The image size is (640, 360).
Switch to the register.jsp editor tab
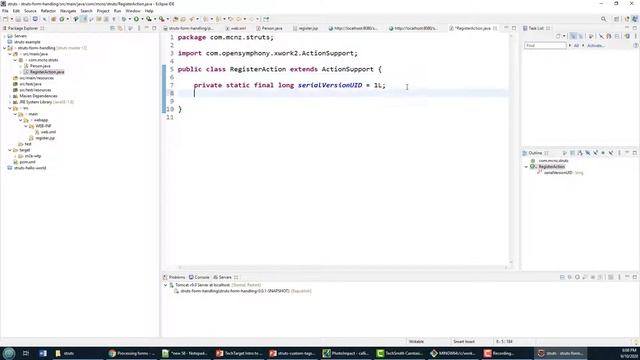click(306, 28)
